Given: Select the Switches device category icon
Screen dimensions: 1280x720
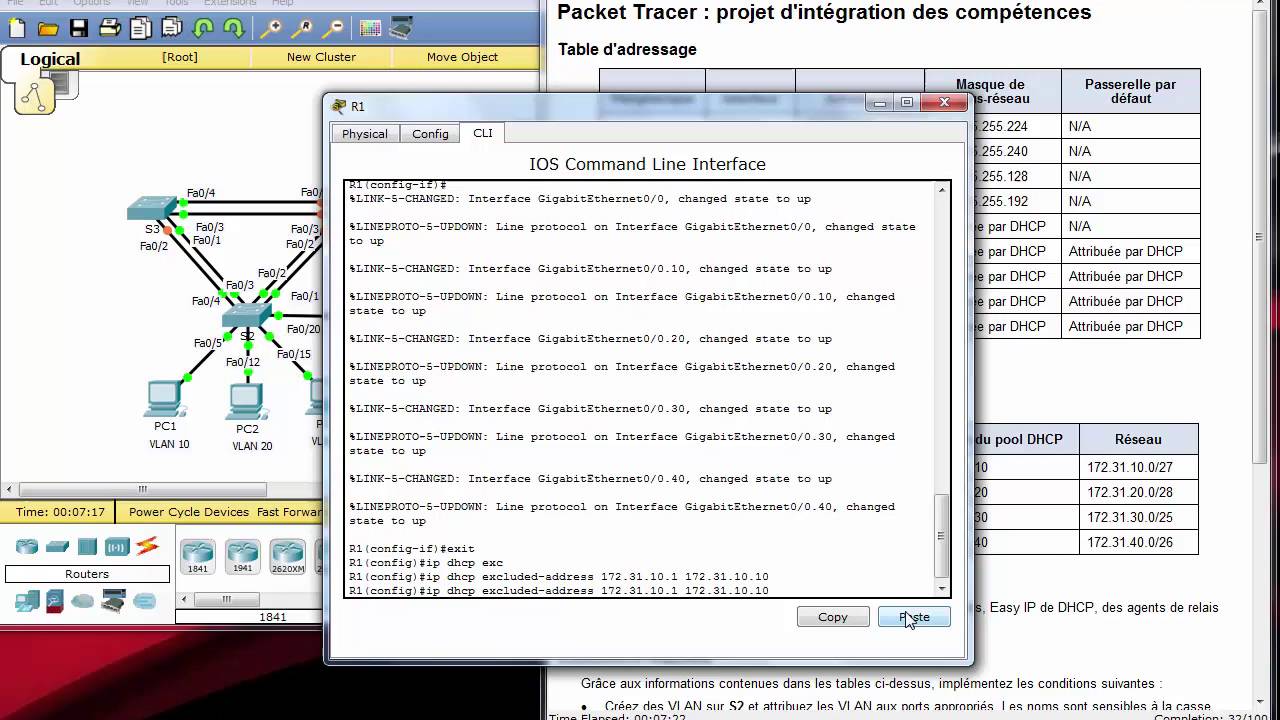Looking at the screenshot, I should tap(57, 546).
